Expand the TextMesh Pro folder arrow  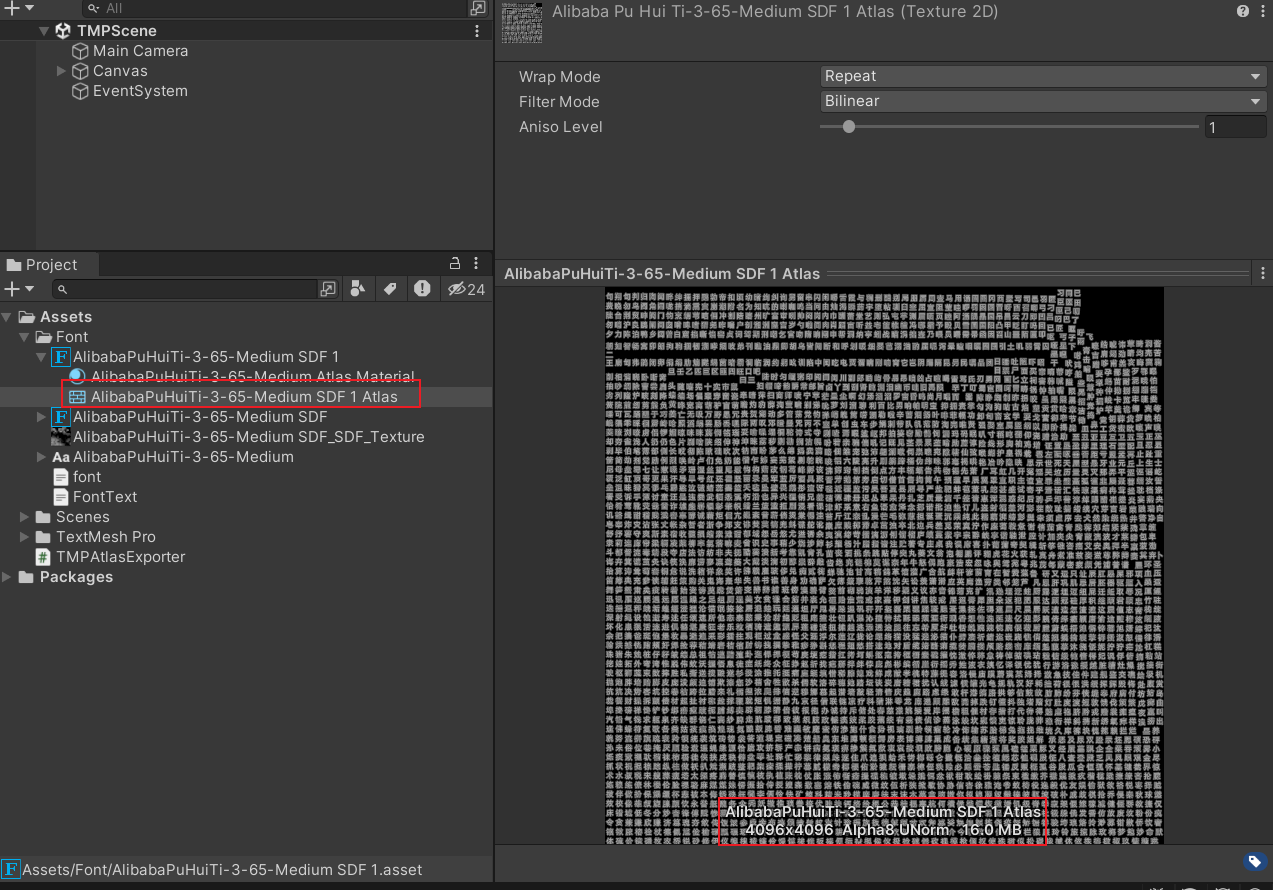(x=25, y=537)
